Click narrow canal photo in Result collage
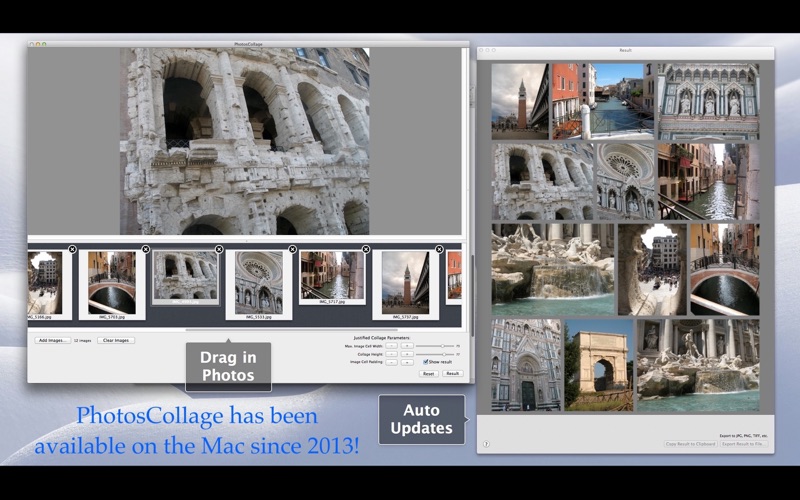This screenshot has width=800, height=500. [x=709, y=181]
